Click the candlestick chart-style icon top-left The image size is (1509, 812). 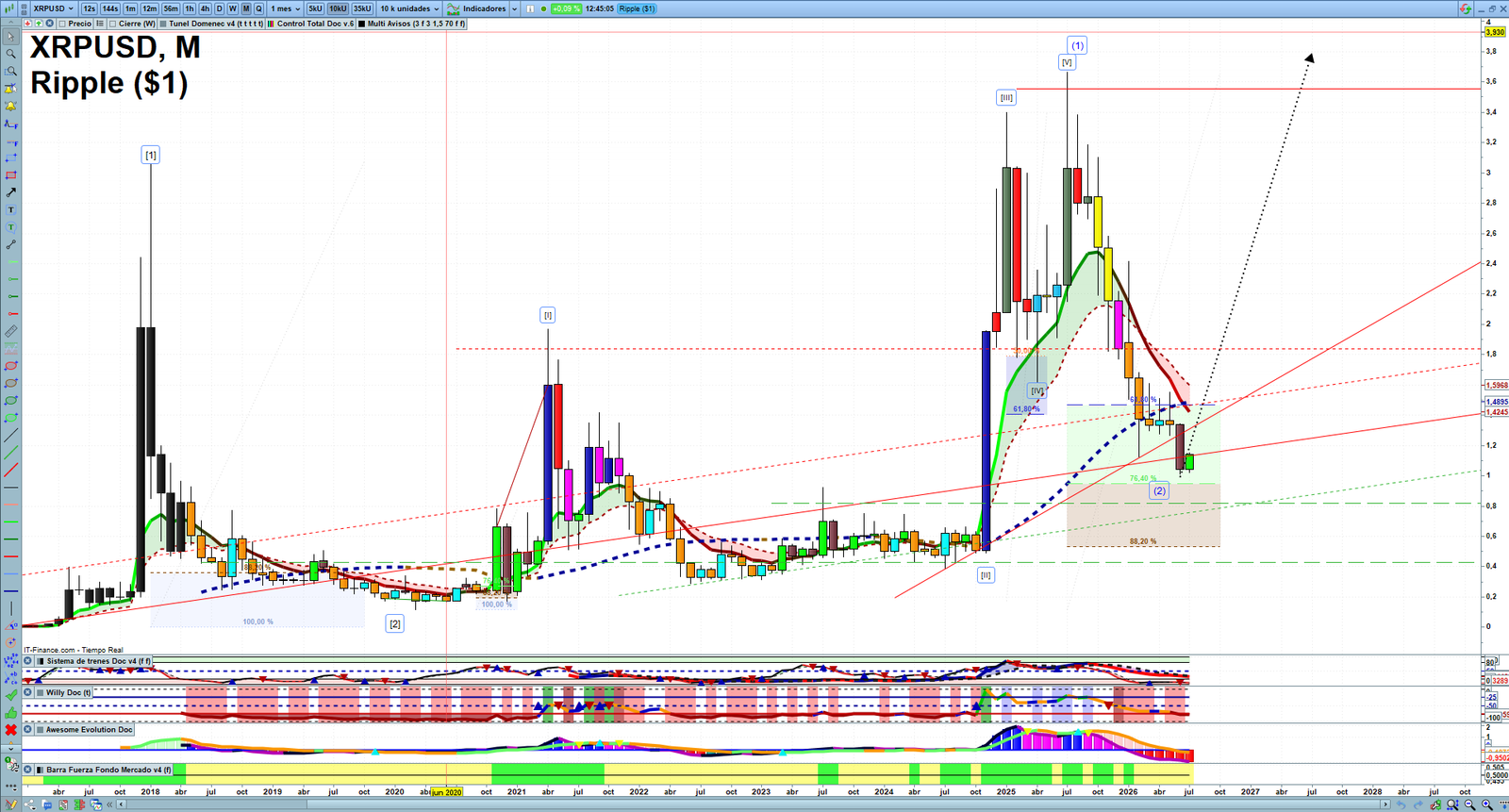coord(9,8)
